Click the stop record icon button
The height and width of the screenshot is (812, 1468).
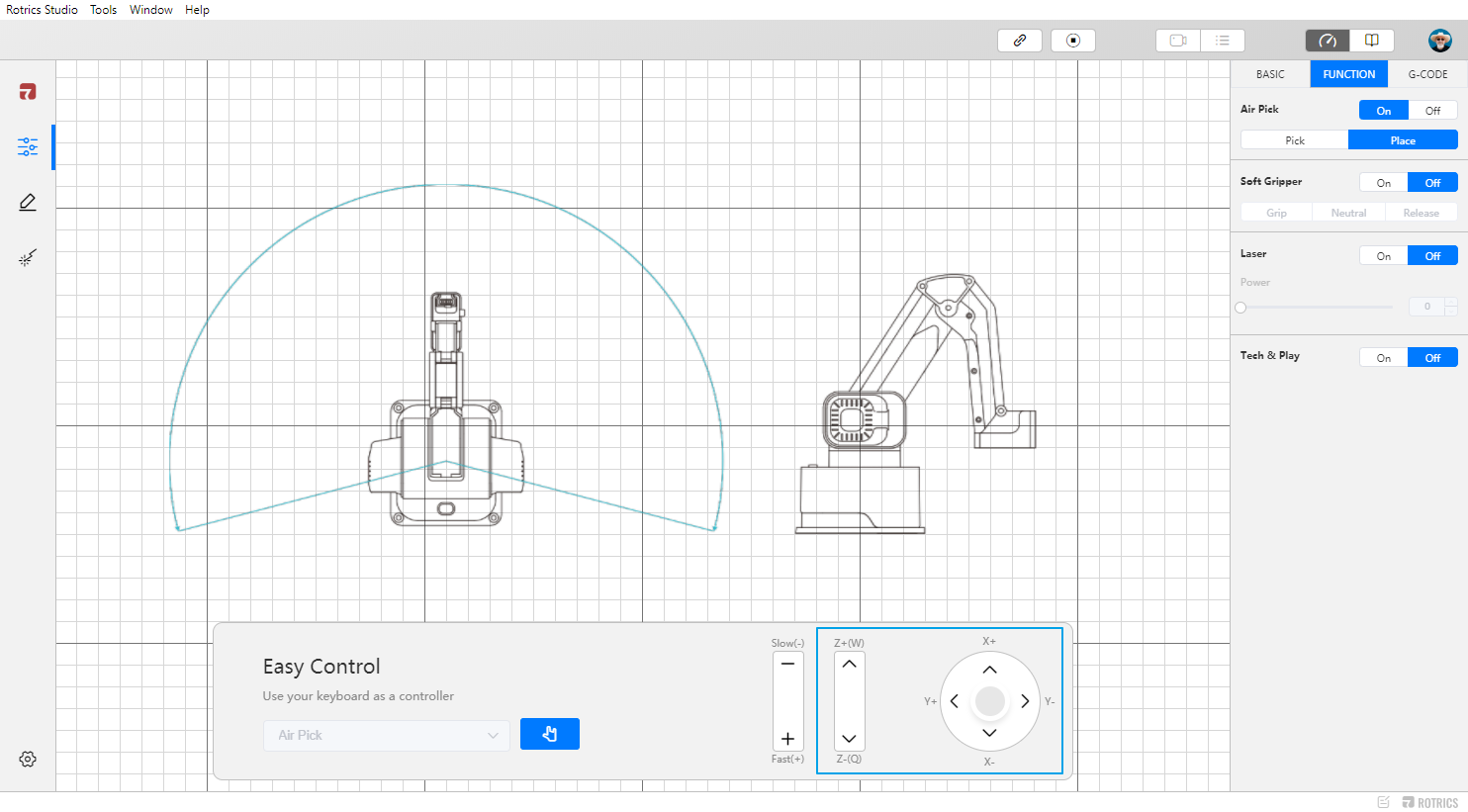(x=1073, y=41)
